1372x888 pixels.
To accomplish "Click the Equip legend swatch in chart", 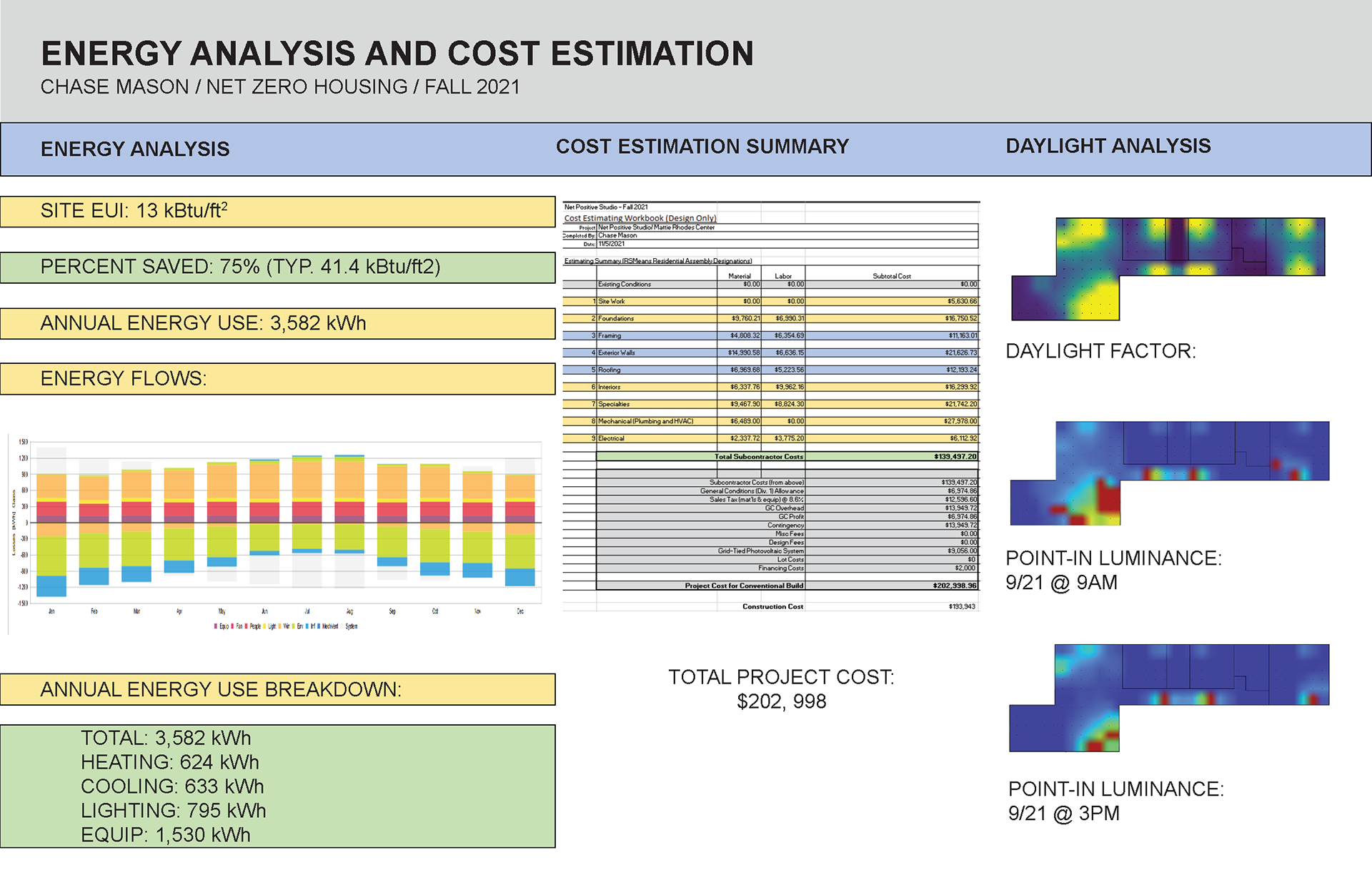I will point(216,626).
